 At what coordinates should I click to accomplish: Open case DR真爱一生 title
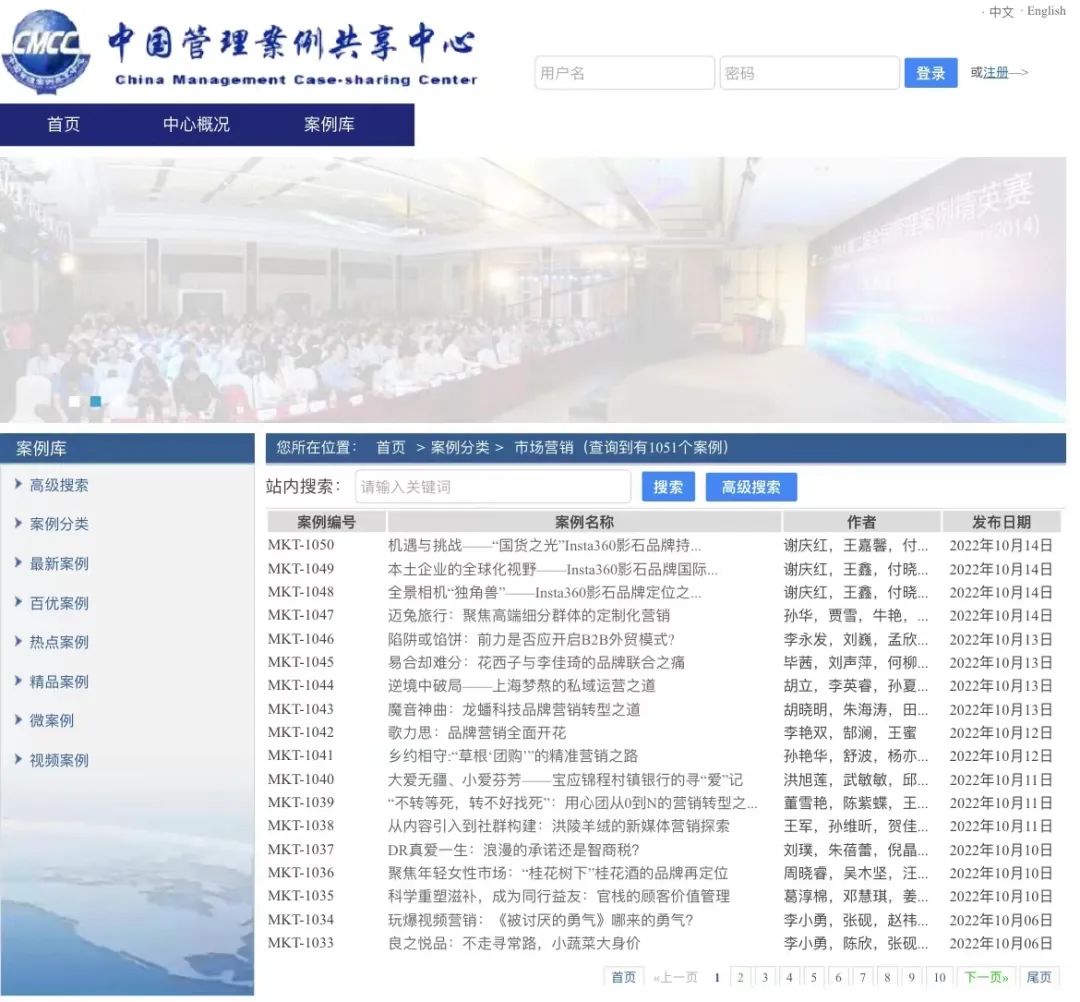(514, 850)
